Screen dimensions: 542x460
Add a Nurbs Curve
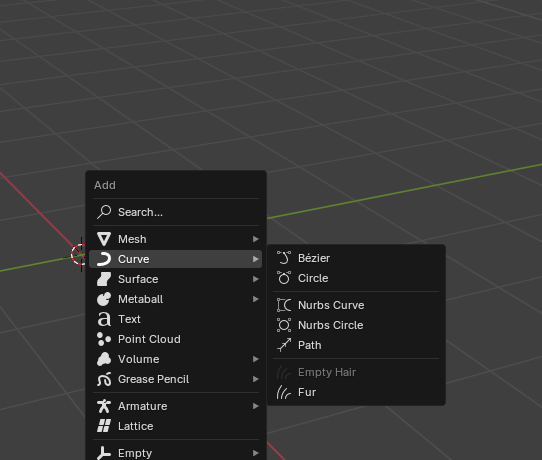coord(356,305)
